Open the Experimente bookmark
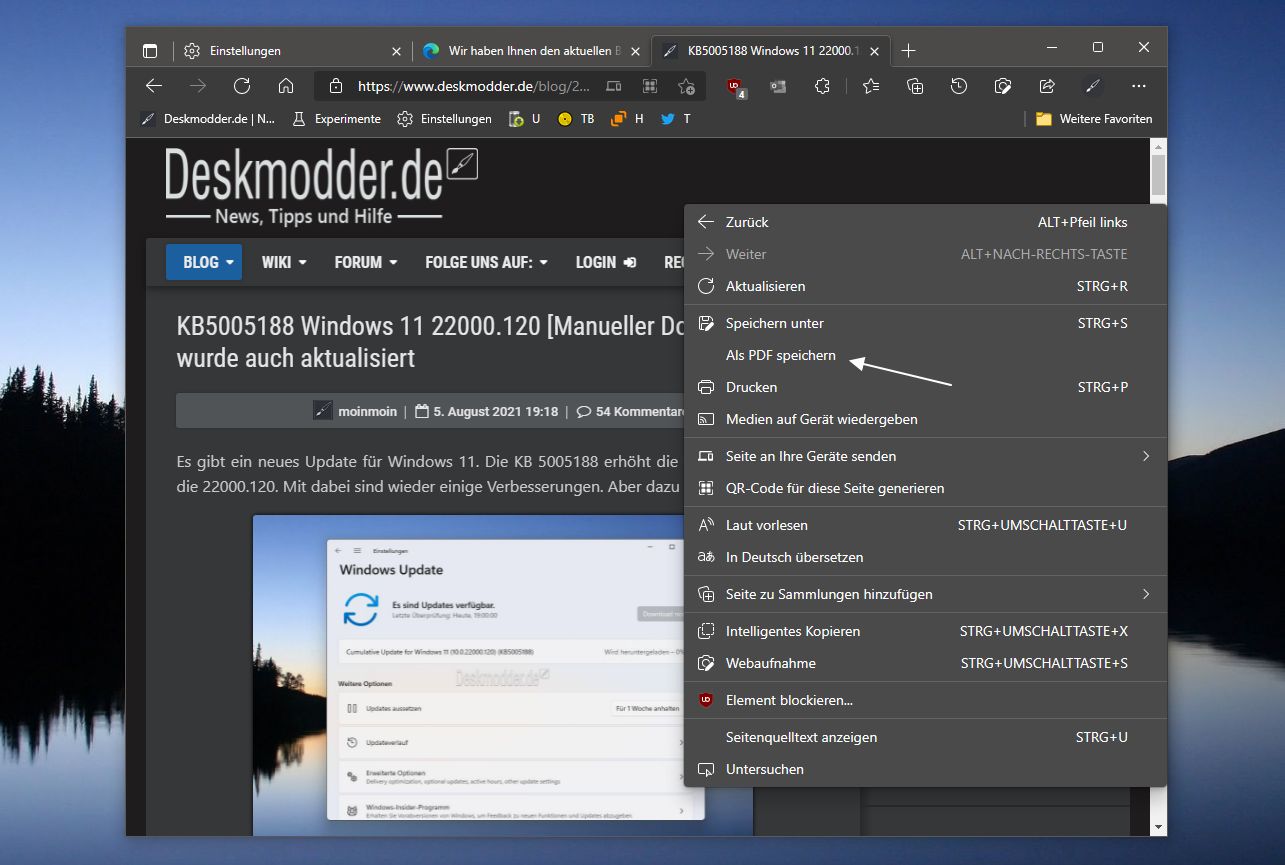 click(336, 119)
